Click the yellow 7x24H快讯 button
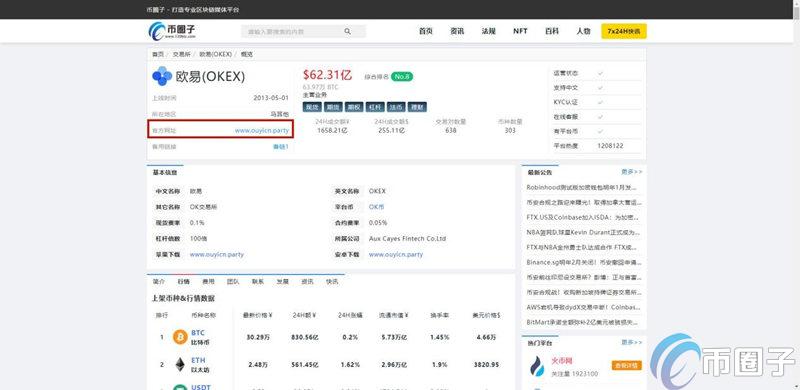This screenshot has height=390, width=800. click(623, 31)
